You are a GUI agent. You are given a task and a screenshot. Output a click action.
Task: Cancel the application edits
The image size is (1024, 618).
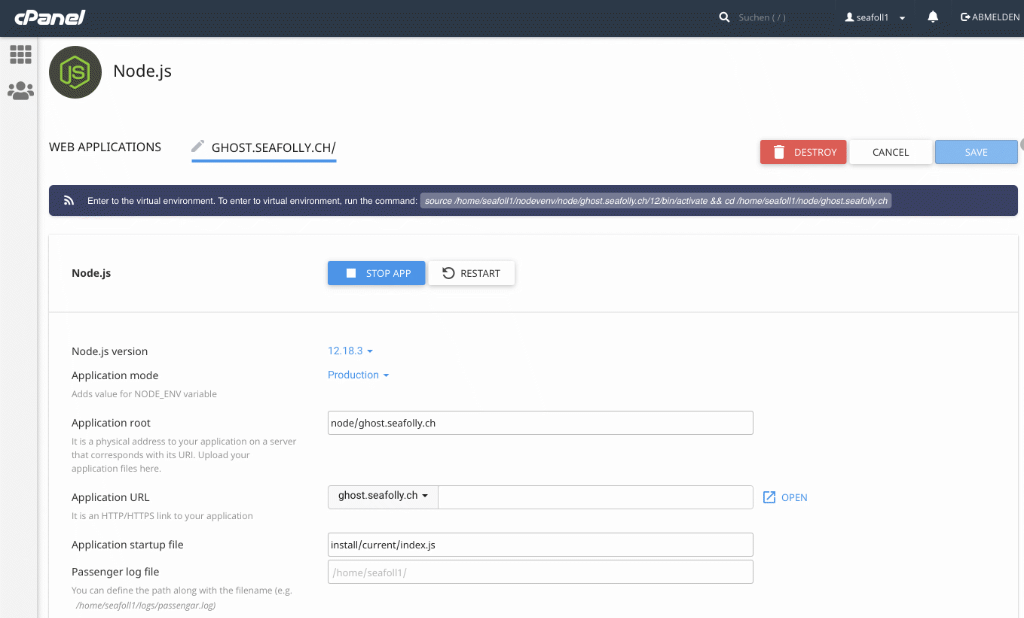890,152
